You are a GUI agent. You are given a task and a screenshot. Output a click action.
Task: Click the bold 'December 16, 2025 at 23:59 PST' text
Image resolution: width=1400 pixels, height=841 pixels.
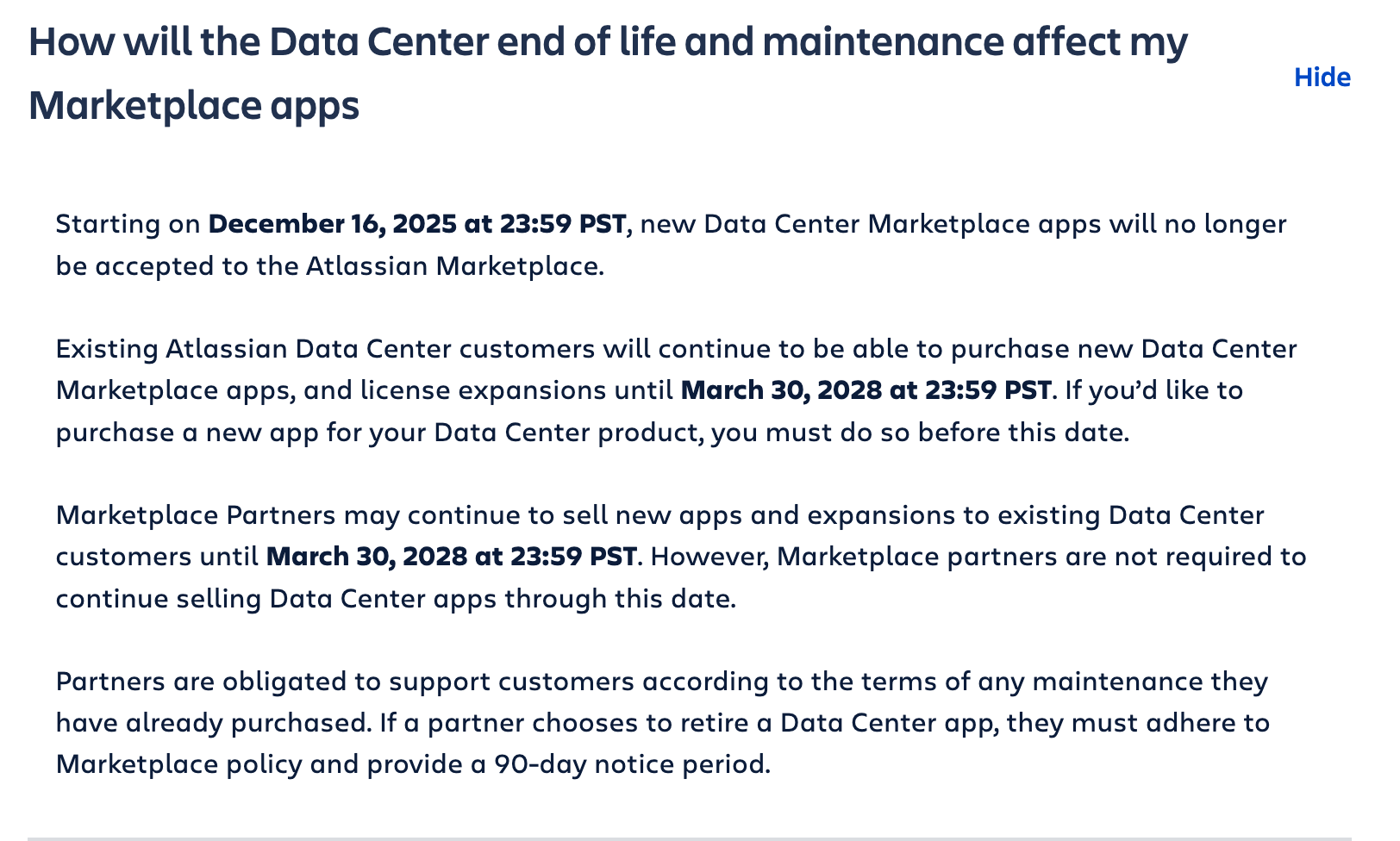pos(417,224)
